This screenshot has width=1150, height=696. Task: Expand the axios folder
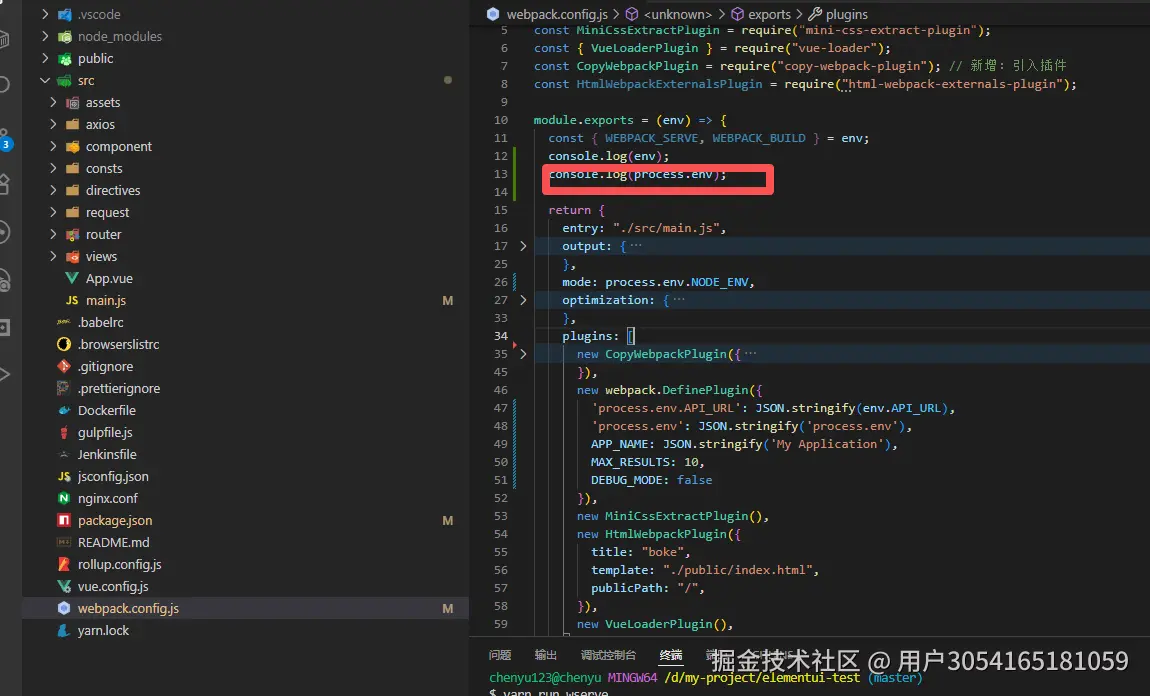53,124
